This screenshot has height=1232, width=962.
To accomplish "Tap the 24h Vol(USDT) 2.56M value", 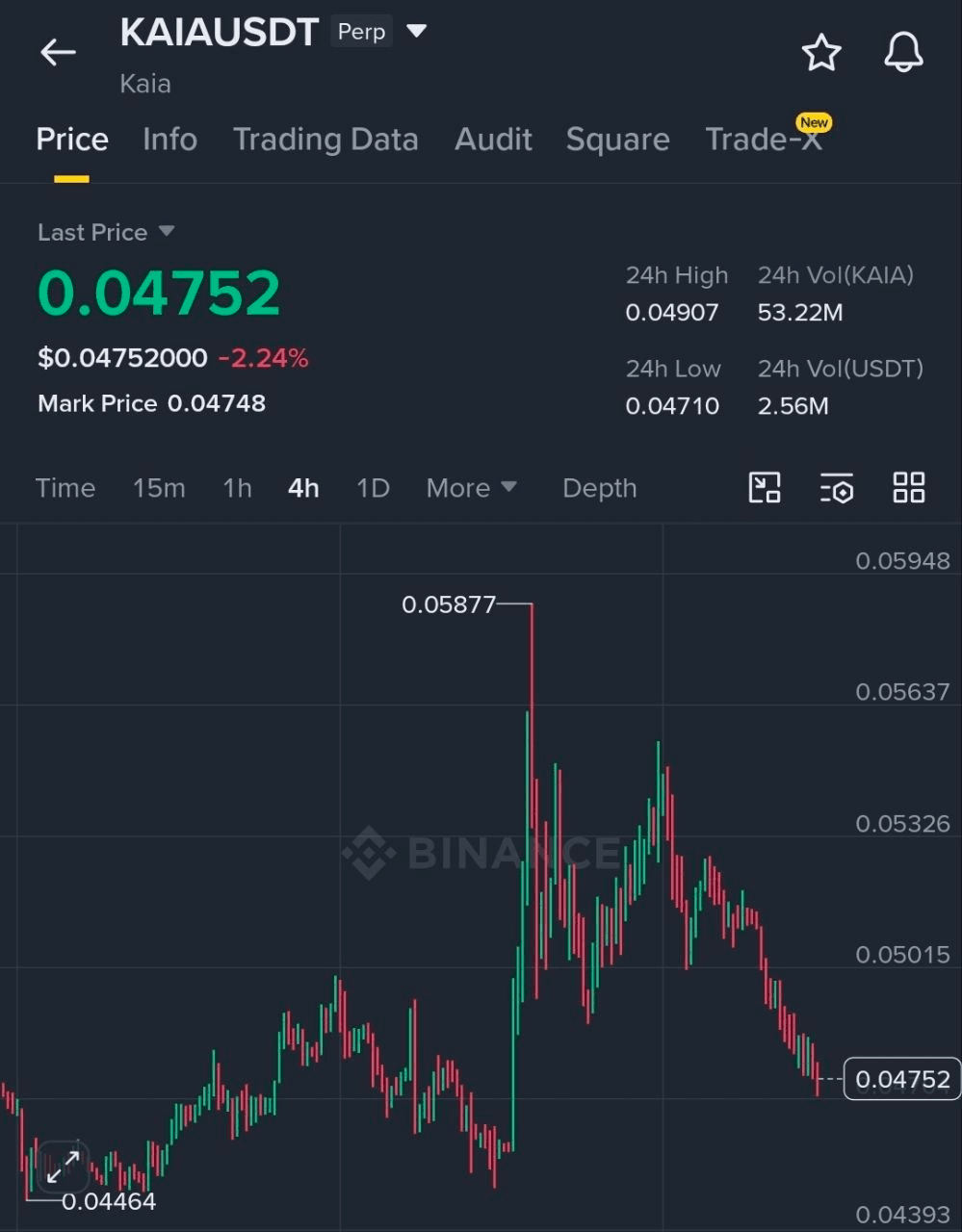I will tap(793, 405).
